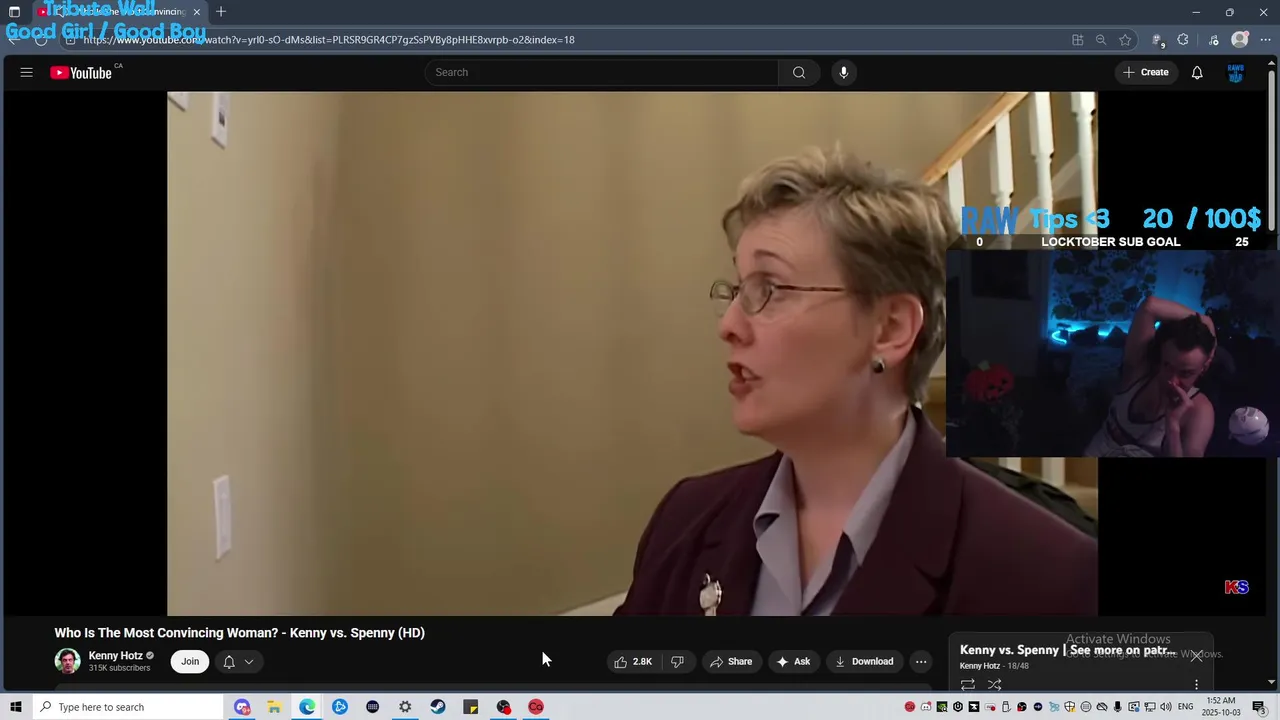Open the extension with badge 9
The width and height of the screenshot is (1280, 720).
pos(1157,40)
